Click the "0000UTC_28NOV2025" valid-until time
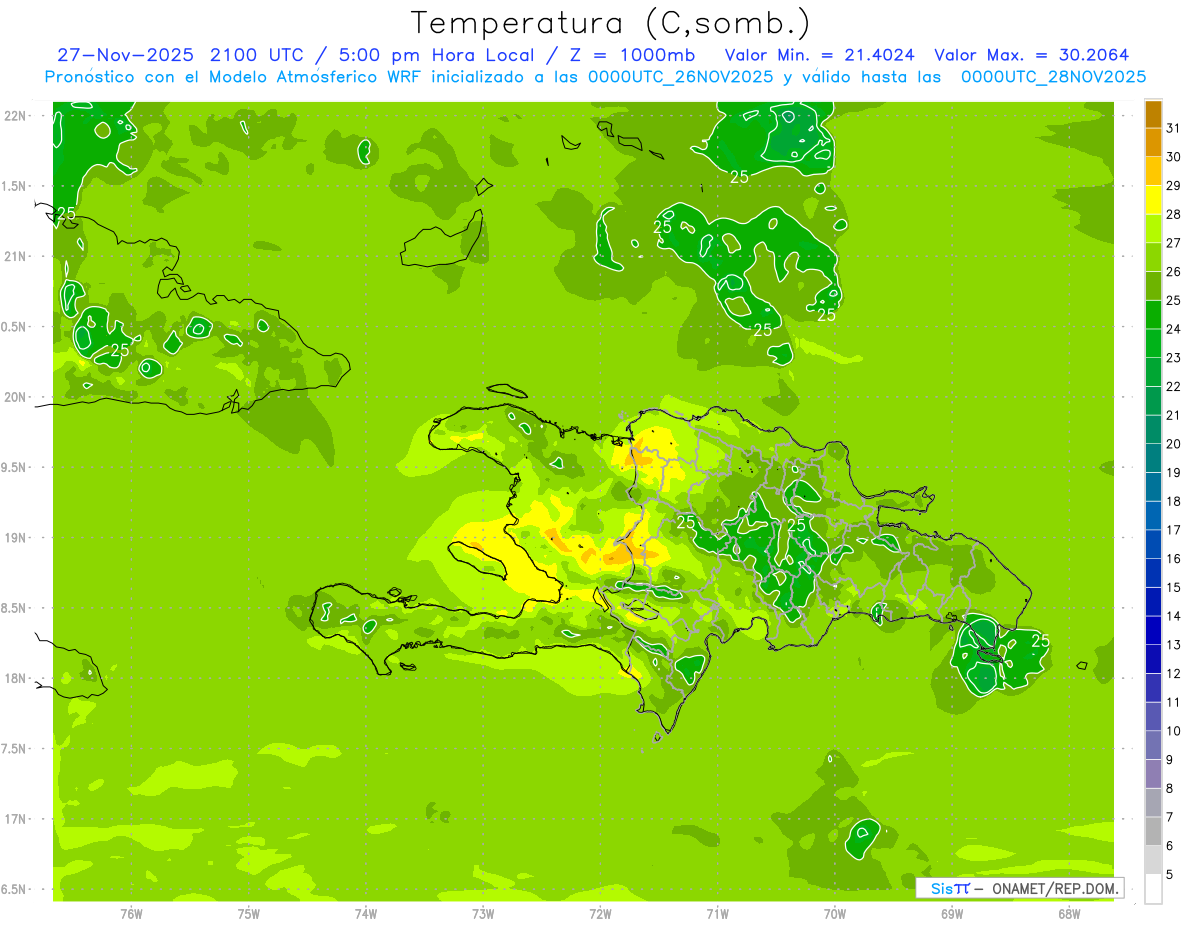Viewport: 1200px width, 927px height. click(x=1053, y=77)
